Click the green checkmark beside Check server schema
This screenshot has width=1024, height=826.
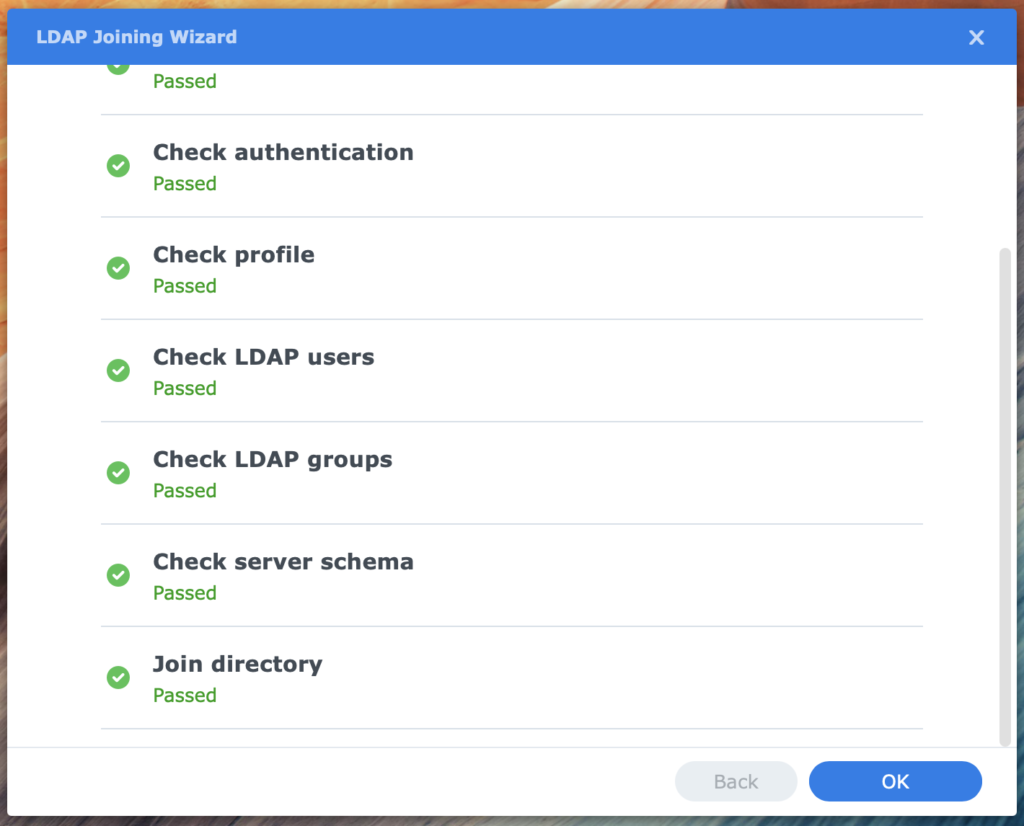(118, 575)
